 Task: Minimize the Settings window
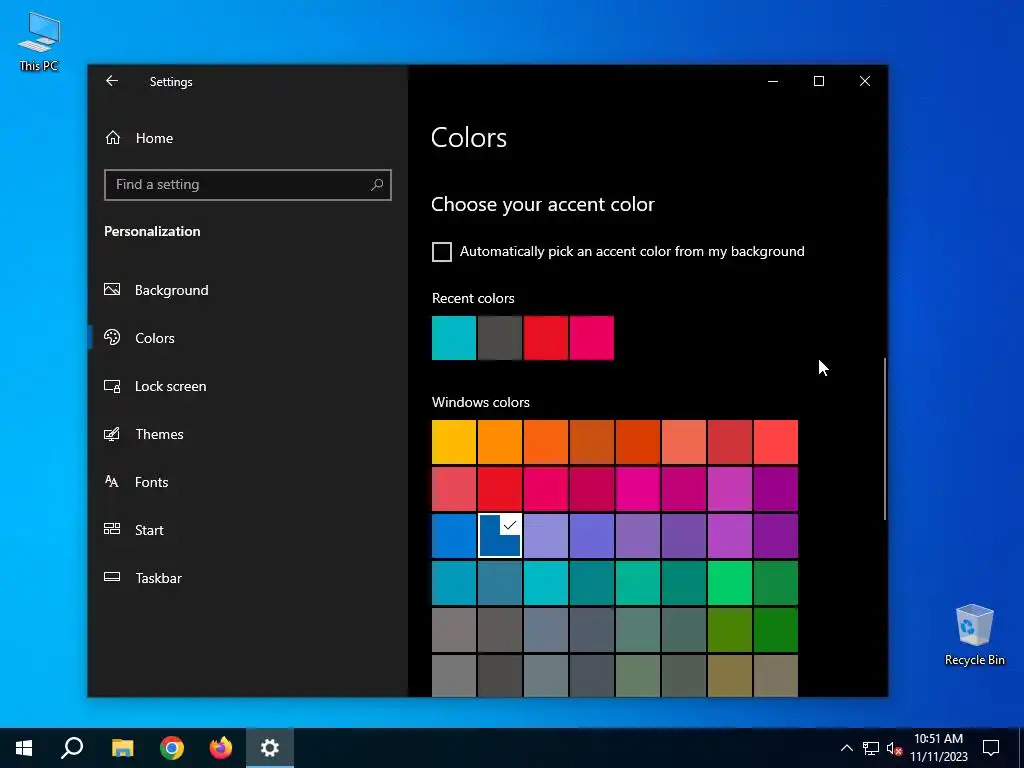[x=773, y=81]
